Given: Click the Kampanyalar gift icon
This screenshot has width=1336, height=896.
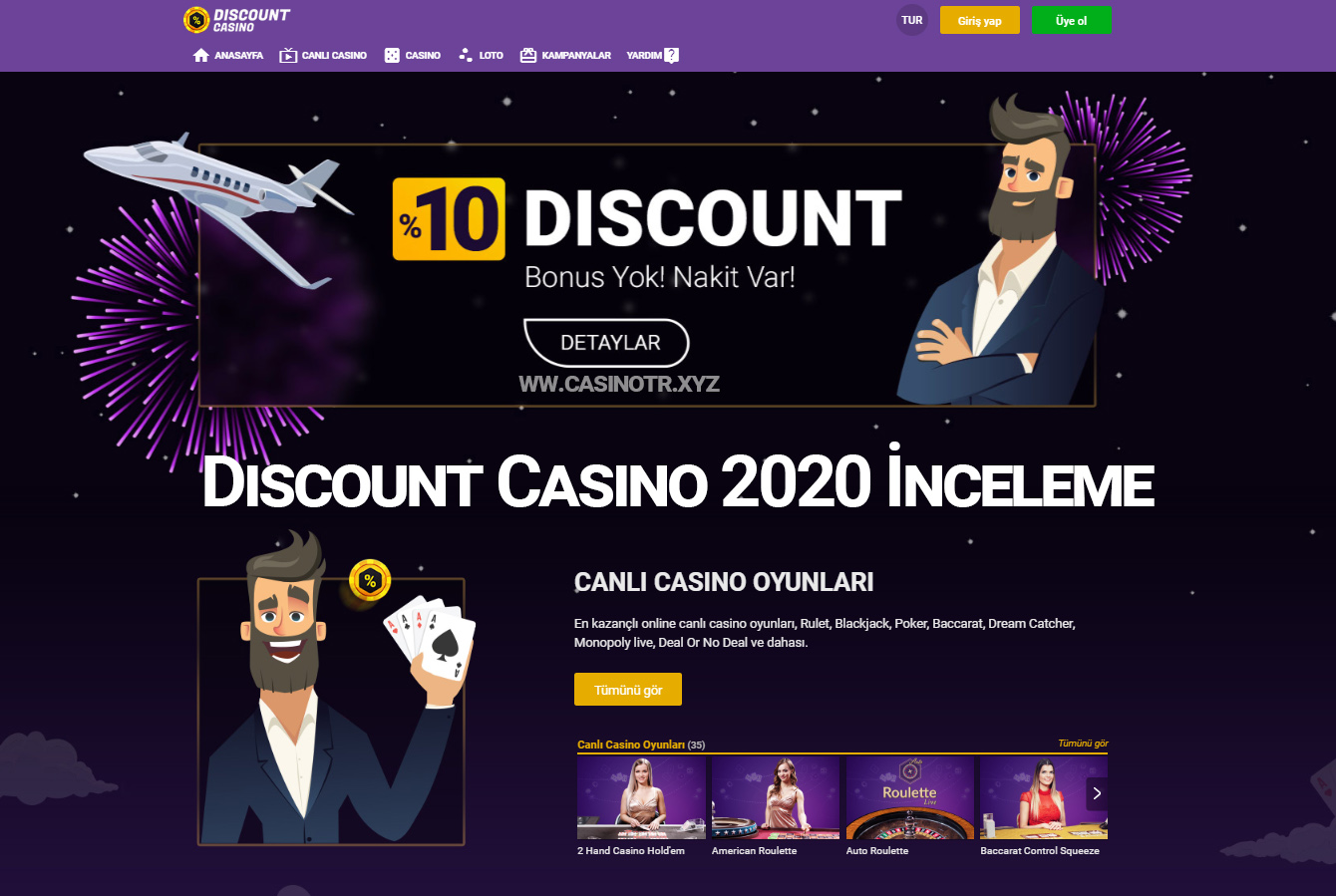Looking at the screenshot, I should (x=528, y=56).
